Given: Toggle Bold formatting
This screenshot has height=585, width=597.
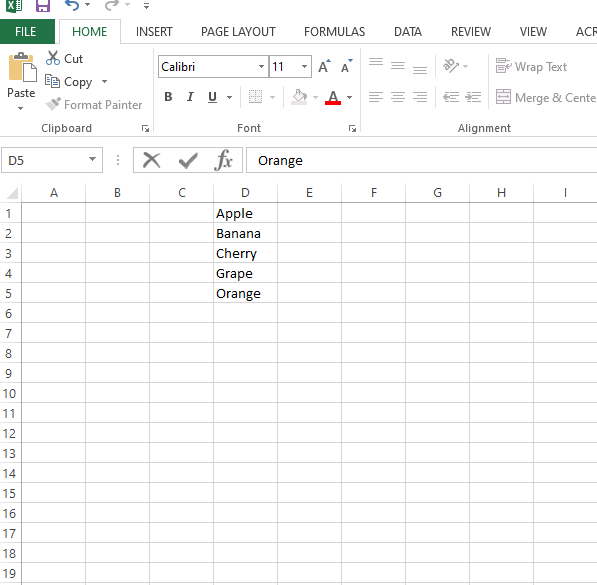Looking at the screenshot, I should 168,97.
